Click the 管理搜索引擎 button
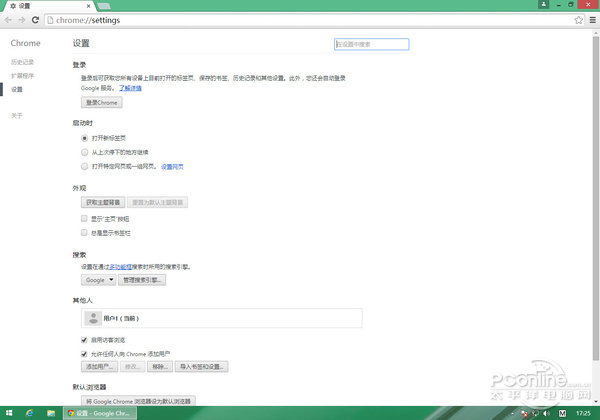Image resolution: width=600 pixels, height=420 pixels. coord(142,280)
